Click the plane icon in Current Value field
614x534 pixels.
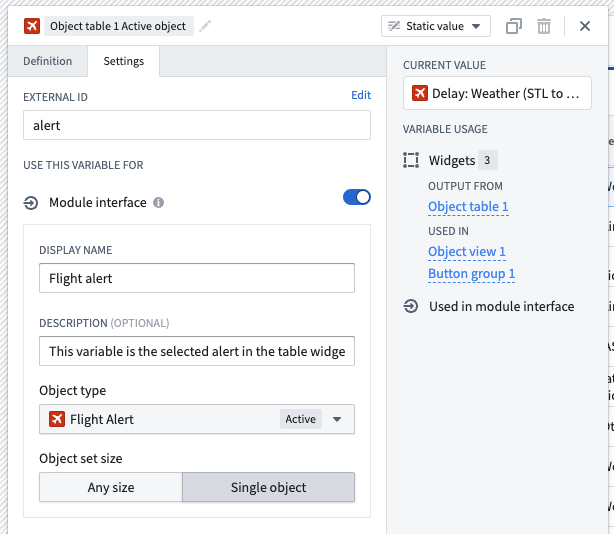[x=419, y=93]
